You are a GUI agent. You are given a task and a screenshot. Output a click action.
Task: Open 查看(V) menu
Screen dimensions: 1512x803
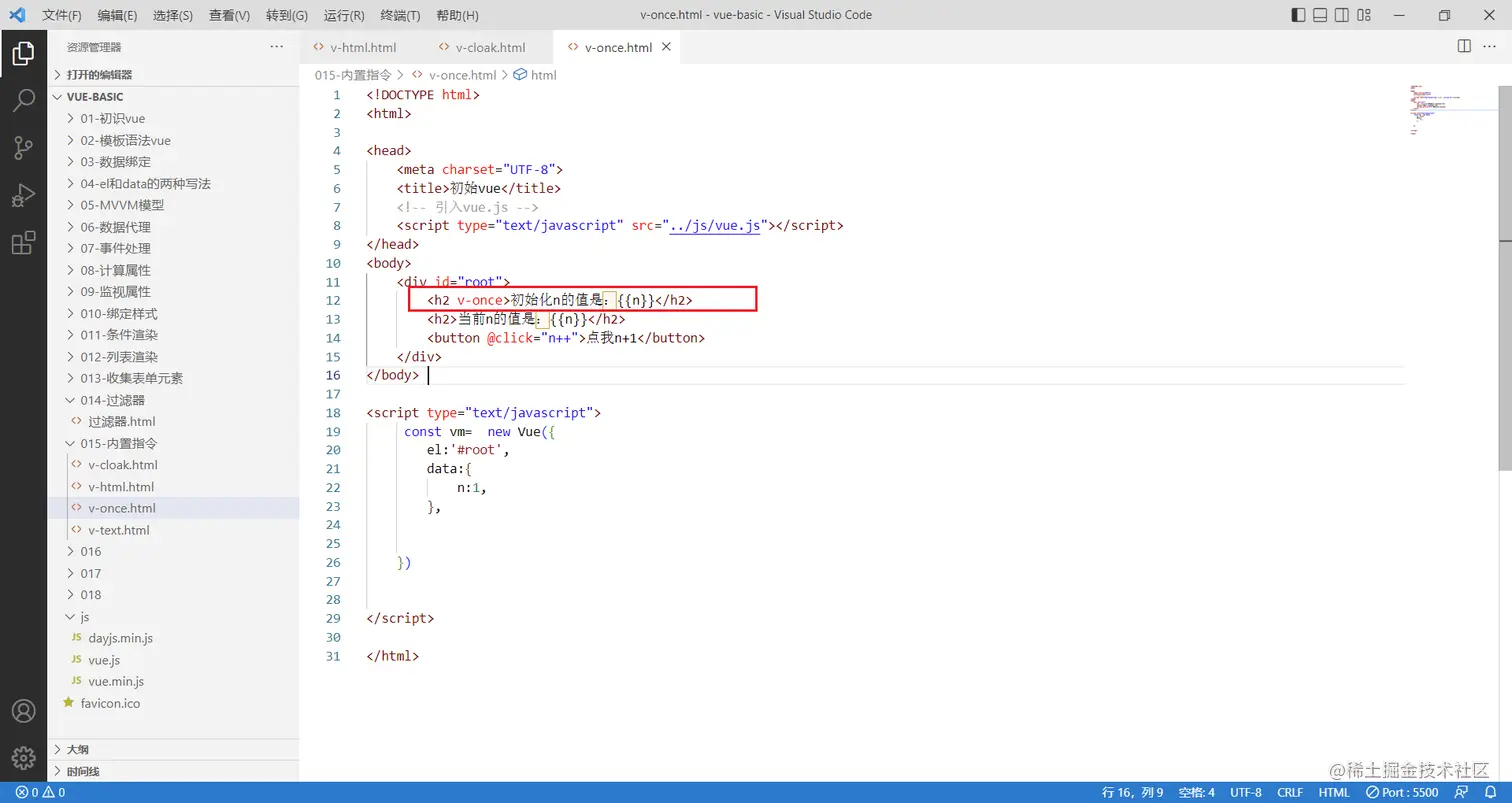click(230, 15)
